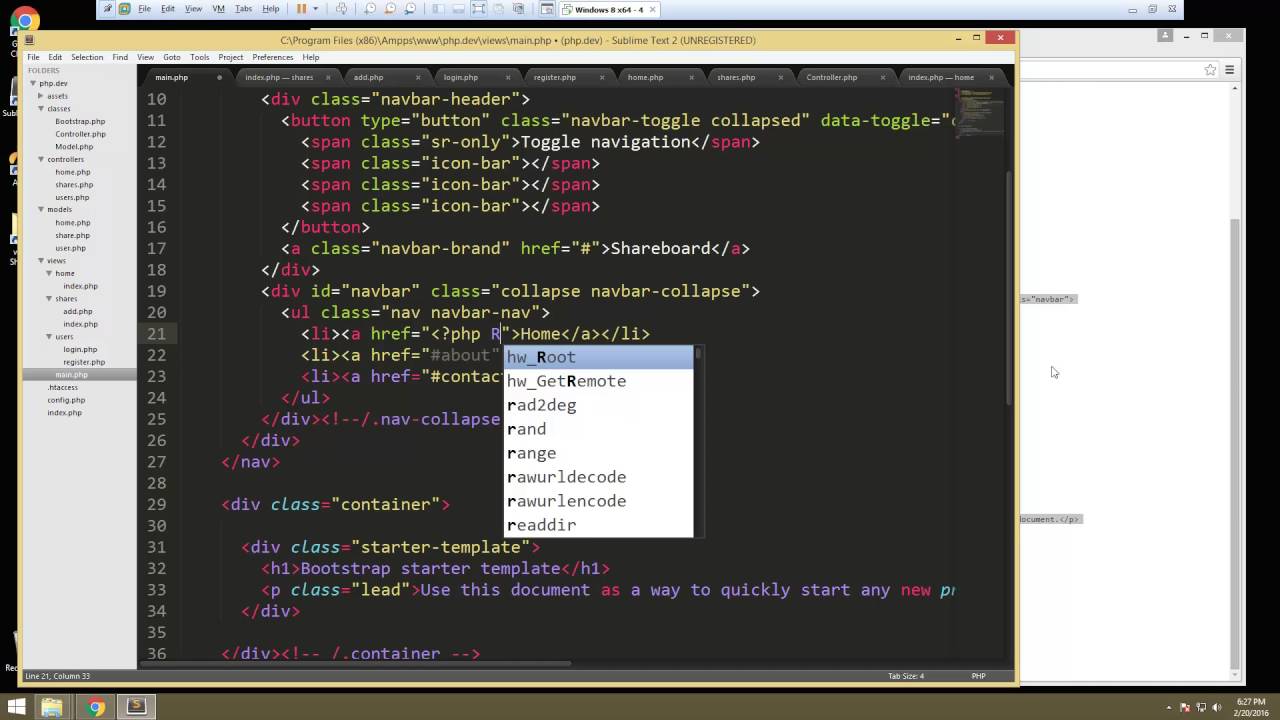Open the dropdown arrow beside pause
1280x720 pixels.
[316, 9]
